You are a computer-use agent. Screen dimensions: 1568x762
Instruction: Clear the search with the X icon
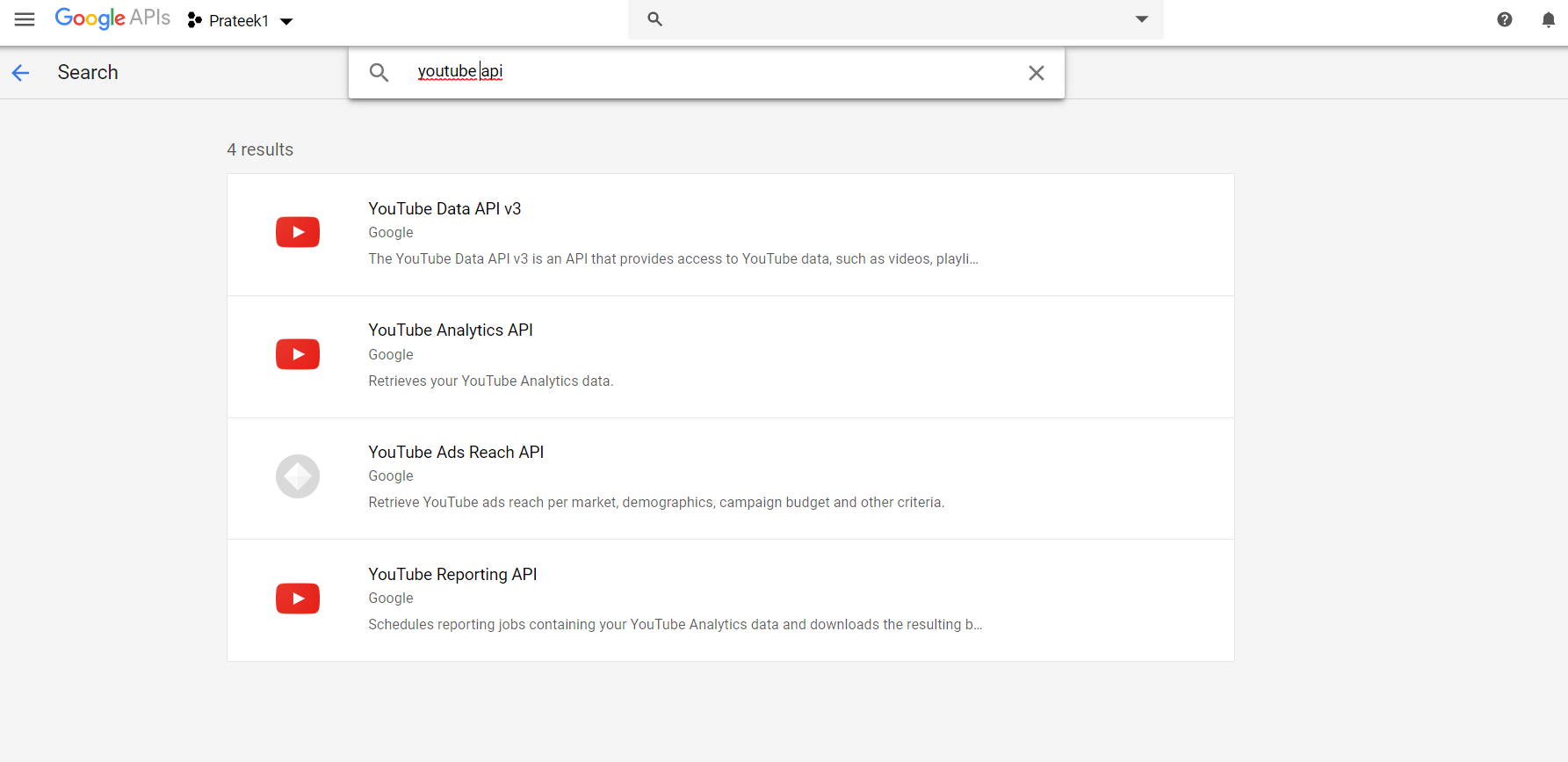click(x=1037, y=73)
